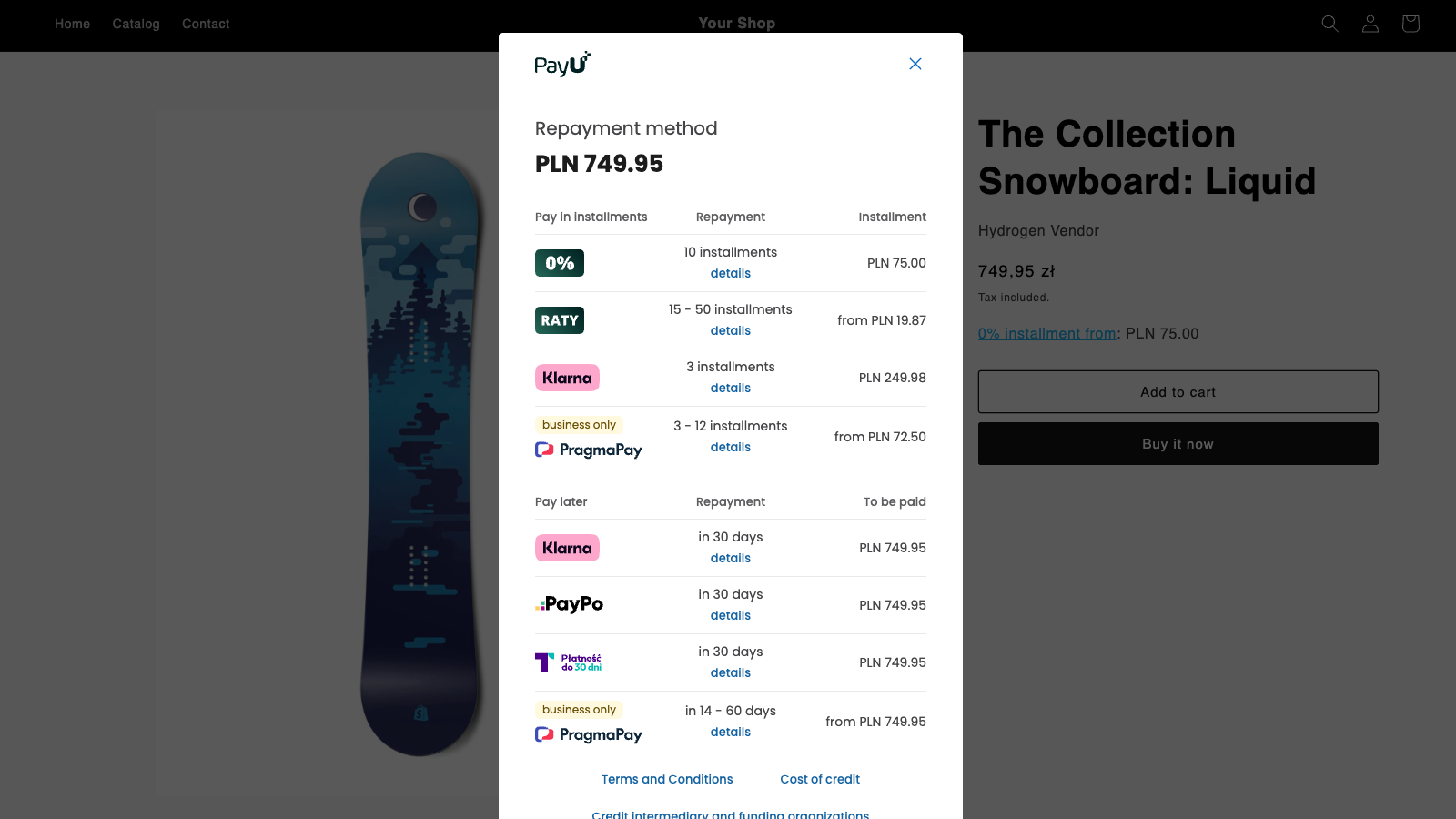Pick PragmaPay 14 - 60 days logo

pos(589,734)
